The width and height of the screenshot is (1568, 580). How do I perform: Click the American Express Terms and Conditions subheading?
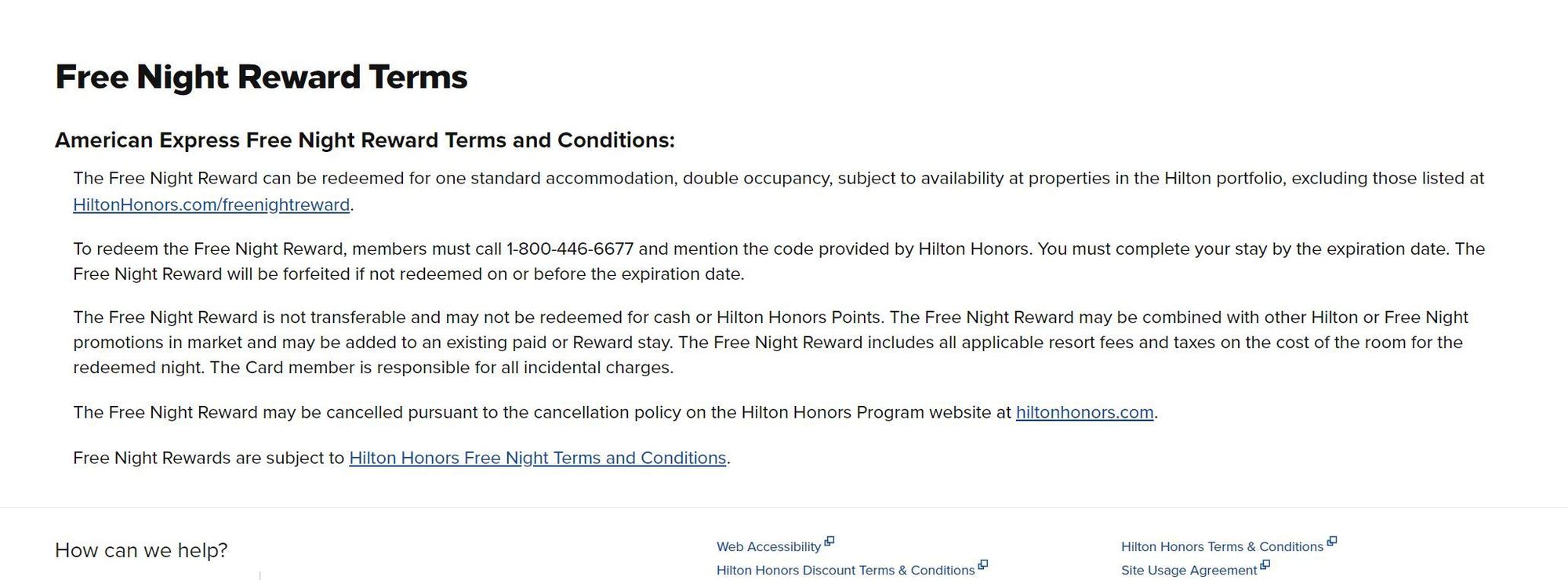click(x=365, y=140)
